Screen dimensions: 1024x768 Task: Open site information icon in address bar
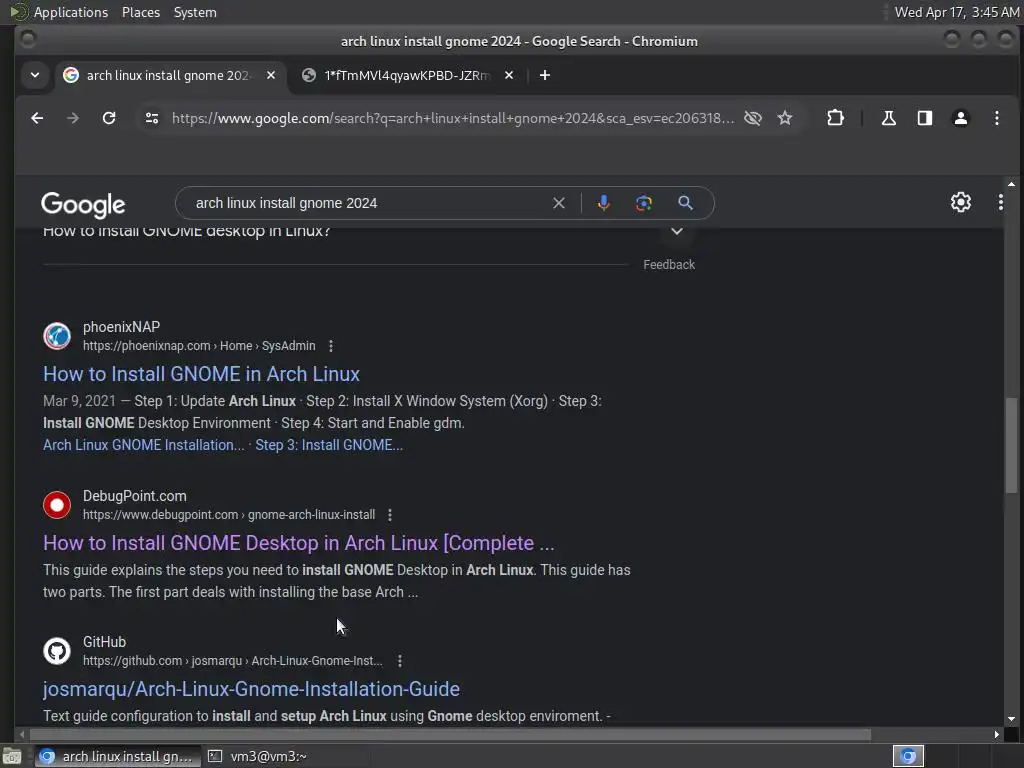(152, 118)
